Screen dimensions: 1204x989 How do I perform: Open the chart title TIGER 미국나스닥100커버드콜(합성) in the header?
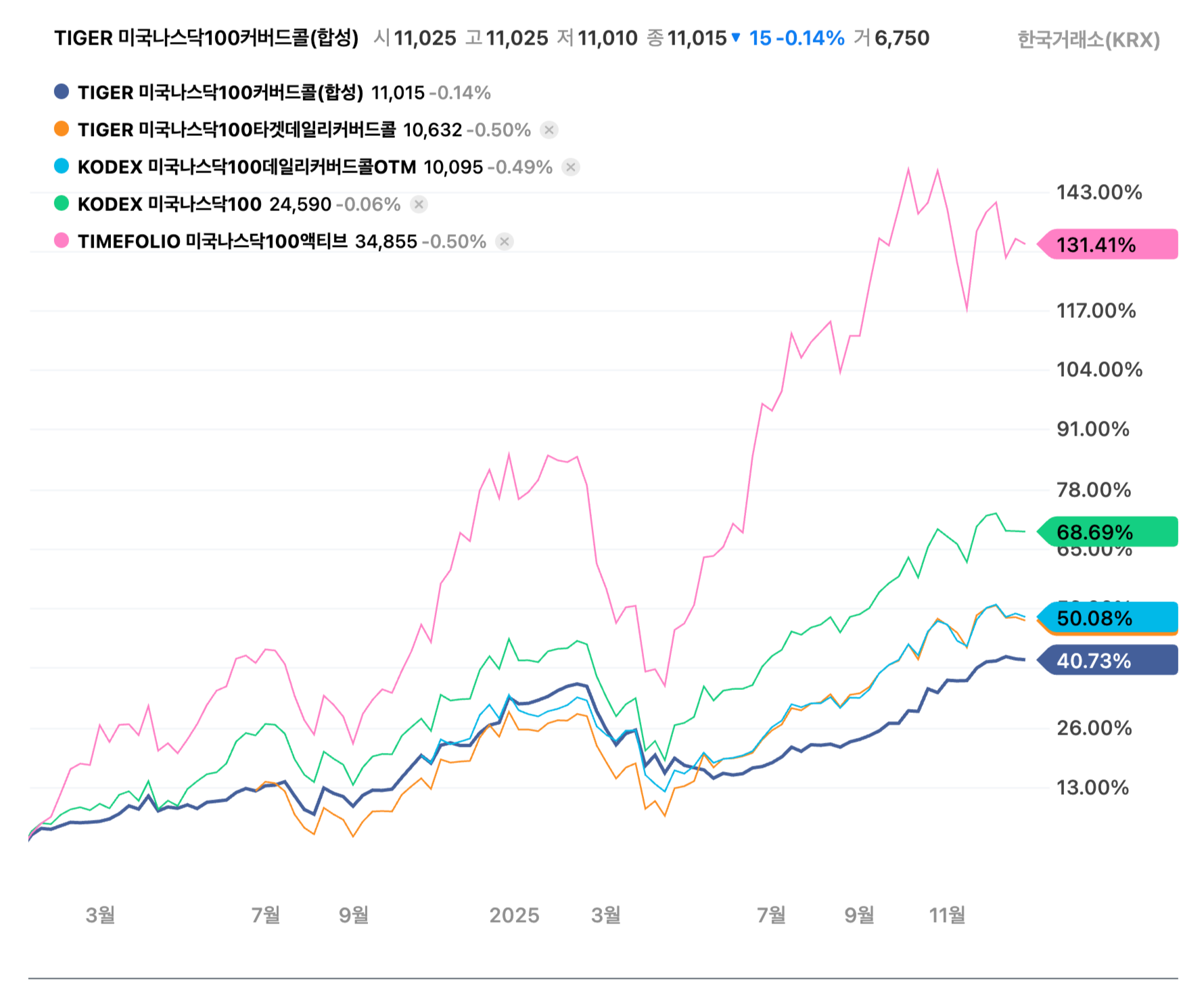(x=206, y=38)
